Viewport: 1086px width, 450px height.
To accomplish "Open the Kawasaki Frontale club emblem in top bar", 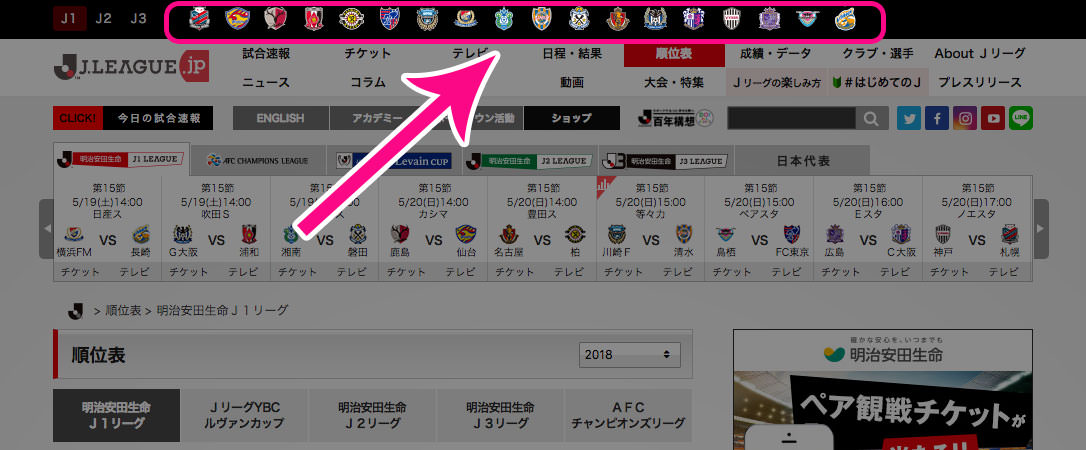I will [x=428, y=19].
